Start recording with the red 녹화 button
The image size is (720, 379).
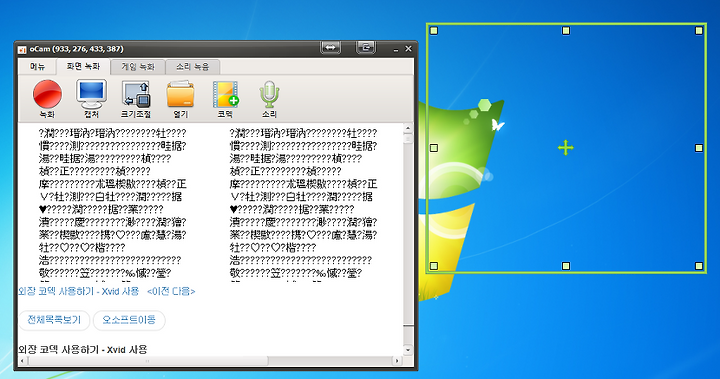click(x=47, y=98)
